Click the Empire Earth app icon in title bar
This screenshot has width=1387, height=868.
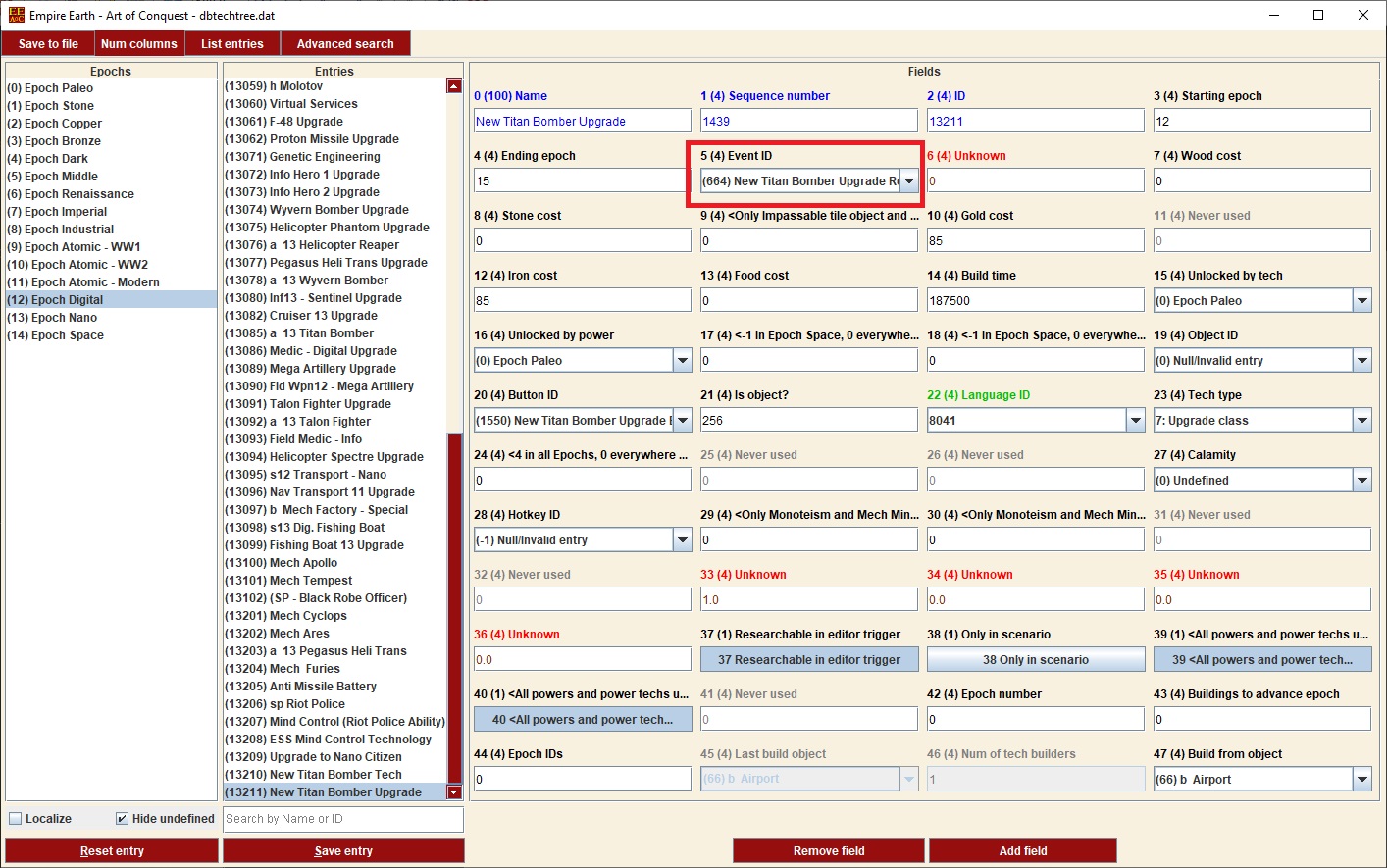click(16, 15)
